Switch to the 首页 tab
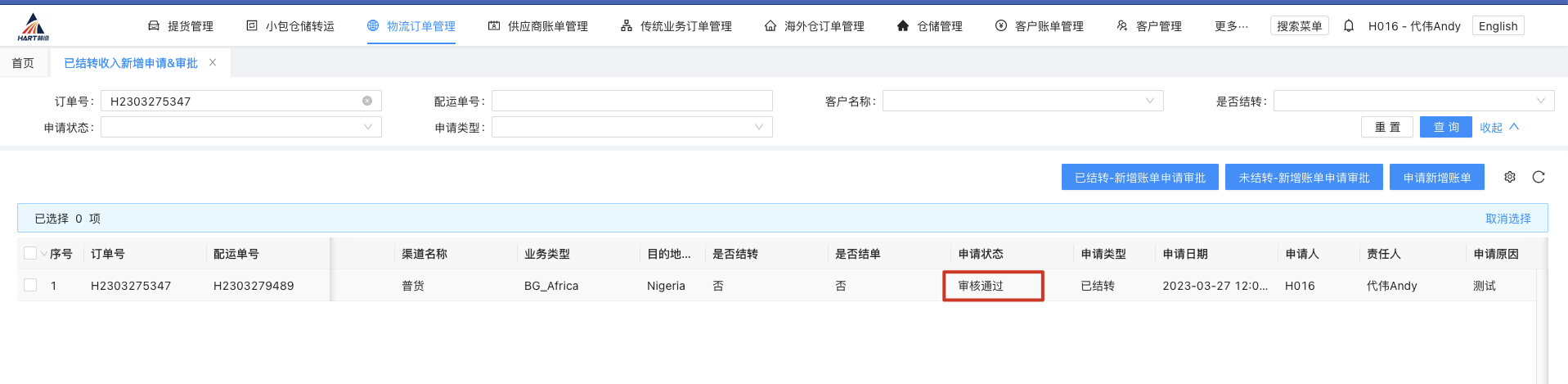Screen dimensions: 1568x384 tap(23, 63)
